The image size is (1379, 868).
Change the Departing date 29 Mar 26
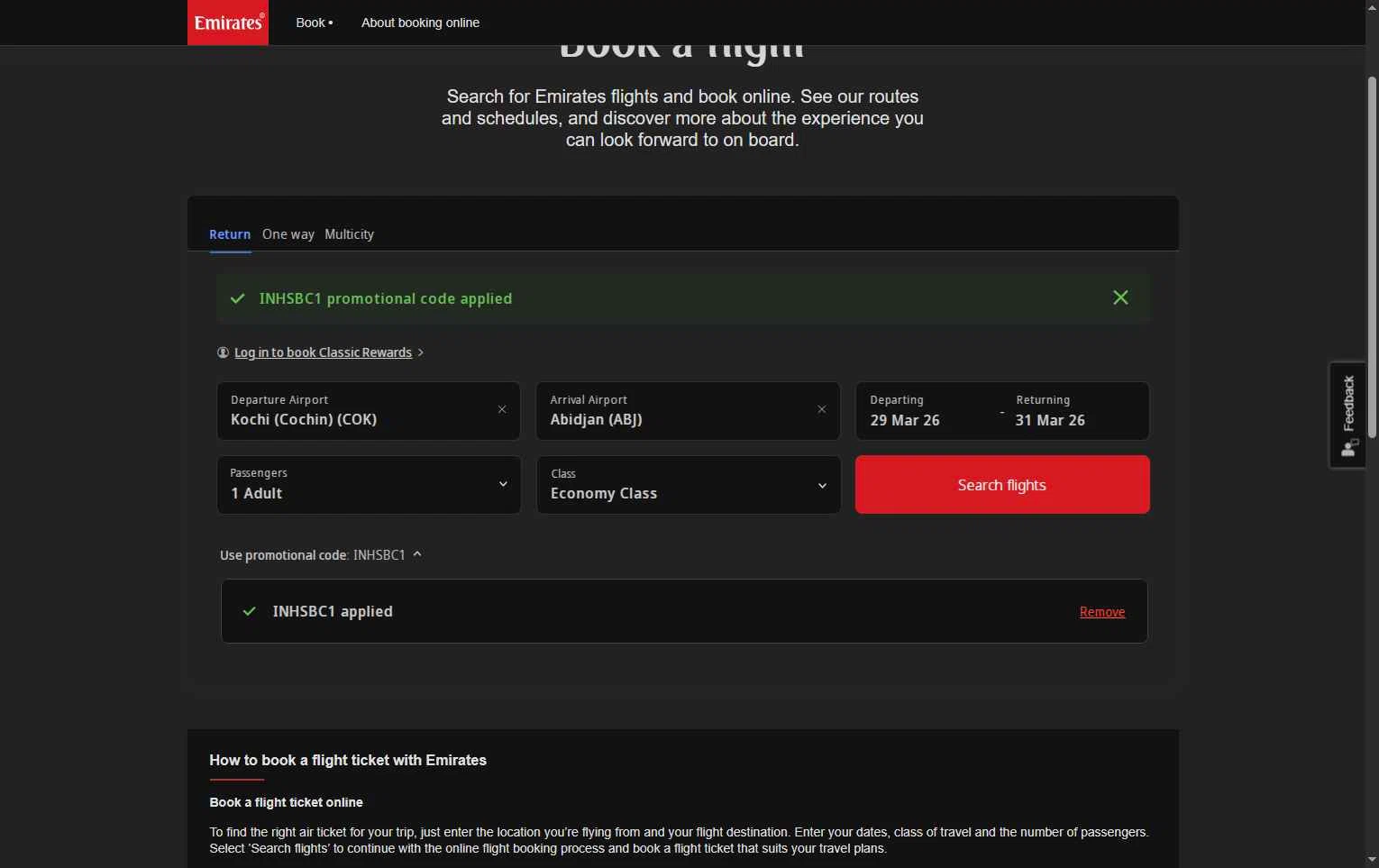coord(905,420)
